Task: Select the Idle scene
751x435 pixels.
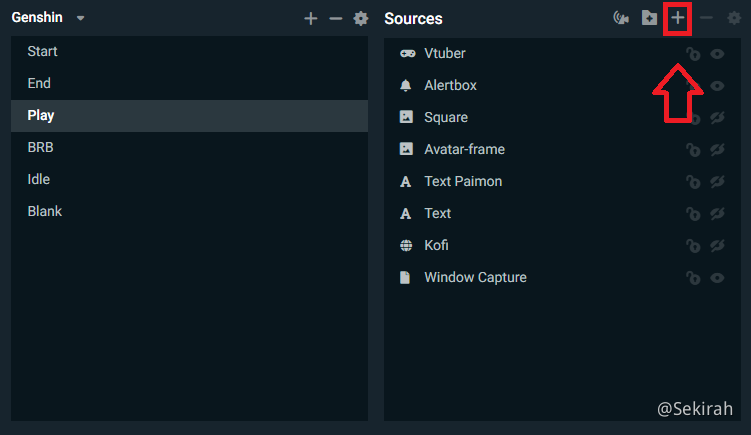Action: [x=39, y=179]
